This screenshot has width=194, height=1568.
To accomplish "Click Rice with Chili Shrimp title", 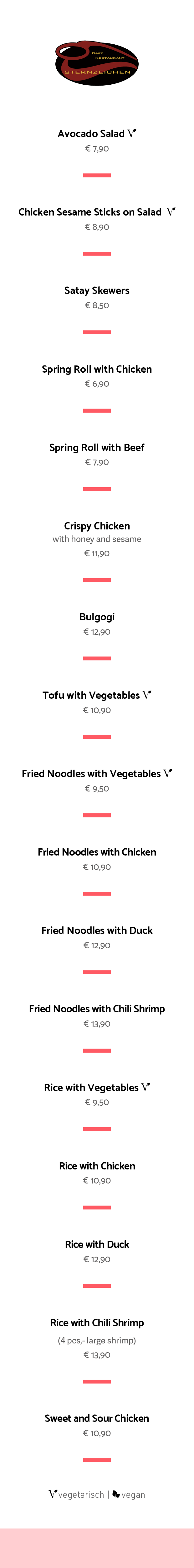I will tap(97, 1323).
